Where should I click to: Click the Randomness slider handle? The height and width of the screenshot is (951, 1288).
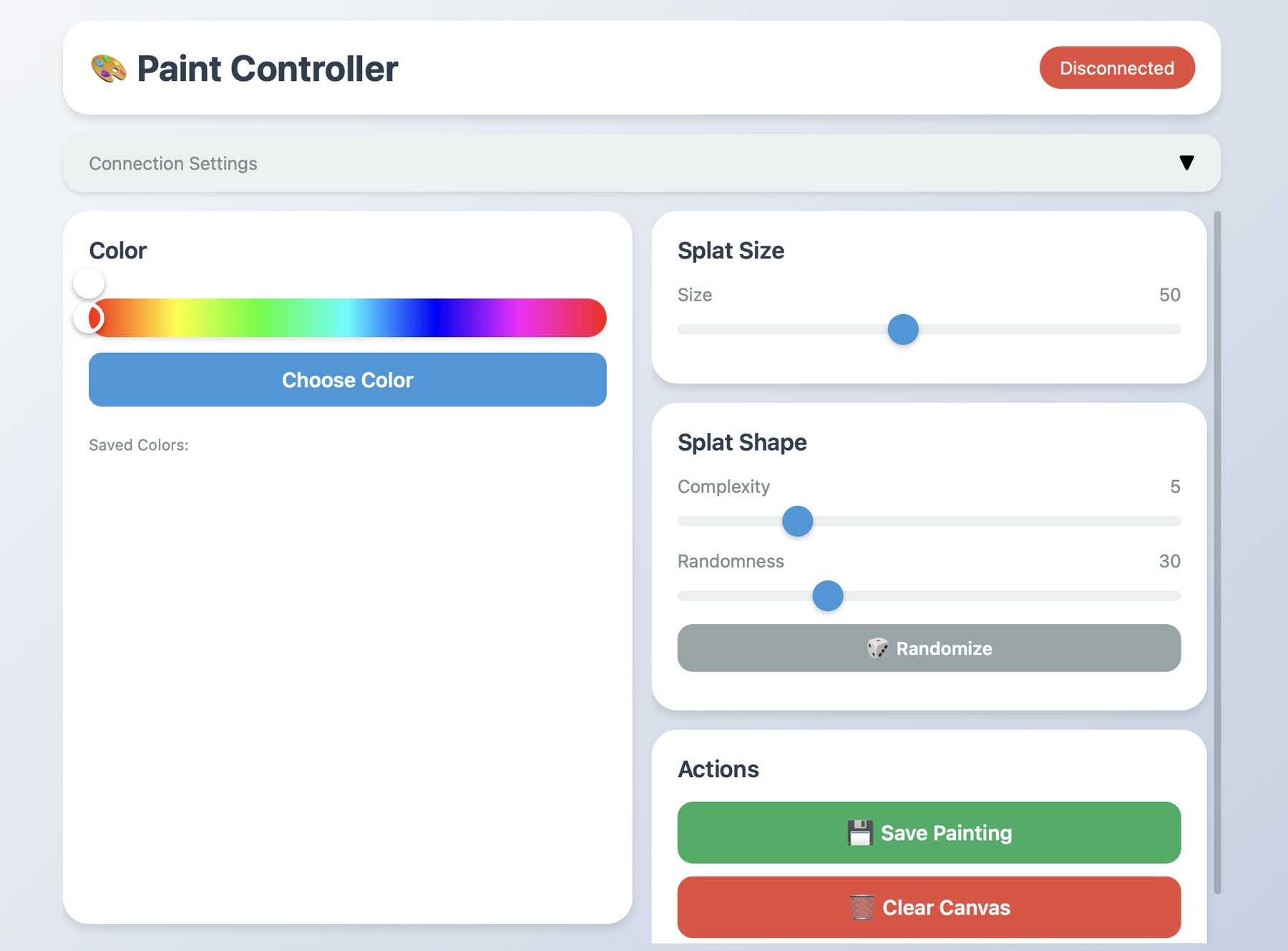(828, 595)
